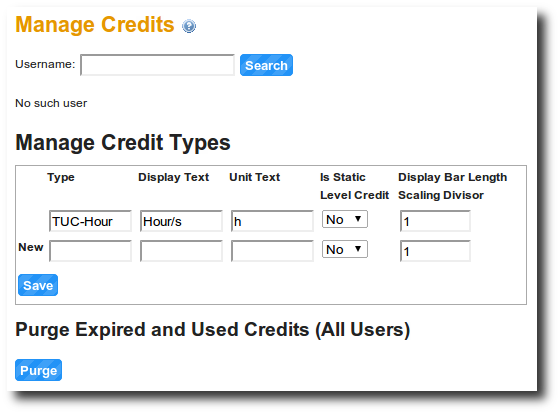Click the Manage Credit Types heading
The image size is (560, 414).
tap(123, 143)
